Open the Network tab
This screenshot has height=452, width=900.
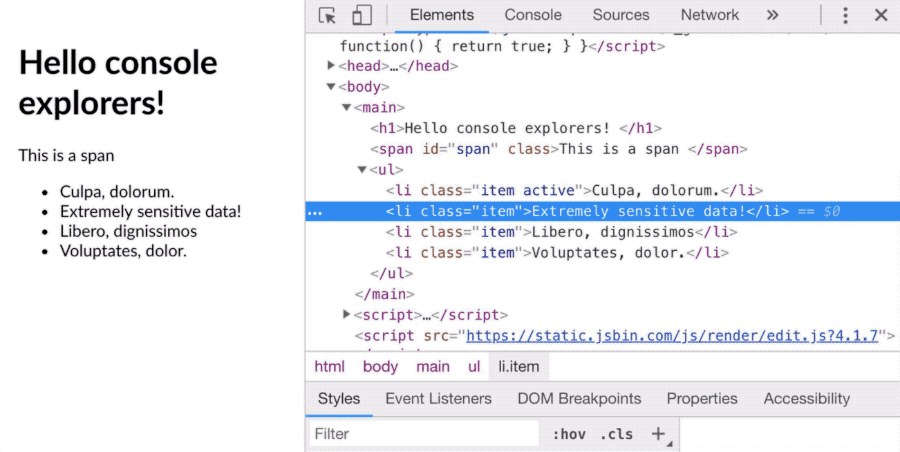pyautogui.click(x=709, y=15)
